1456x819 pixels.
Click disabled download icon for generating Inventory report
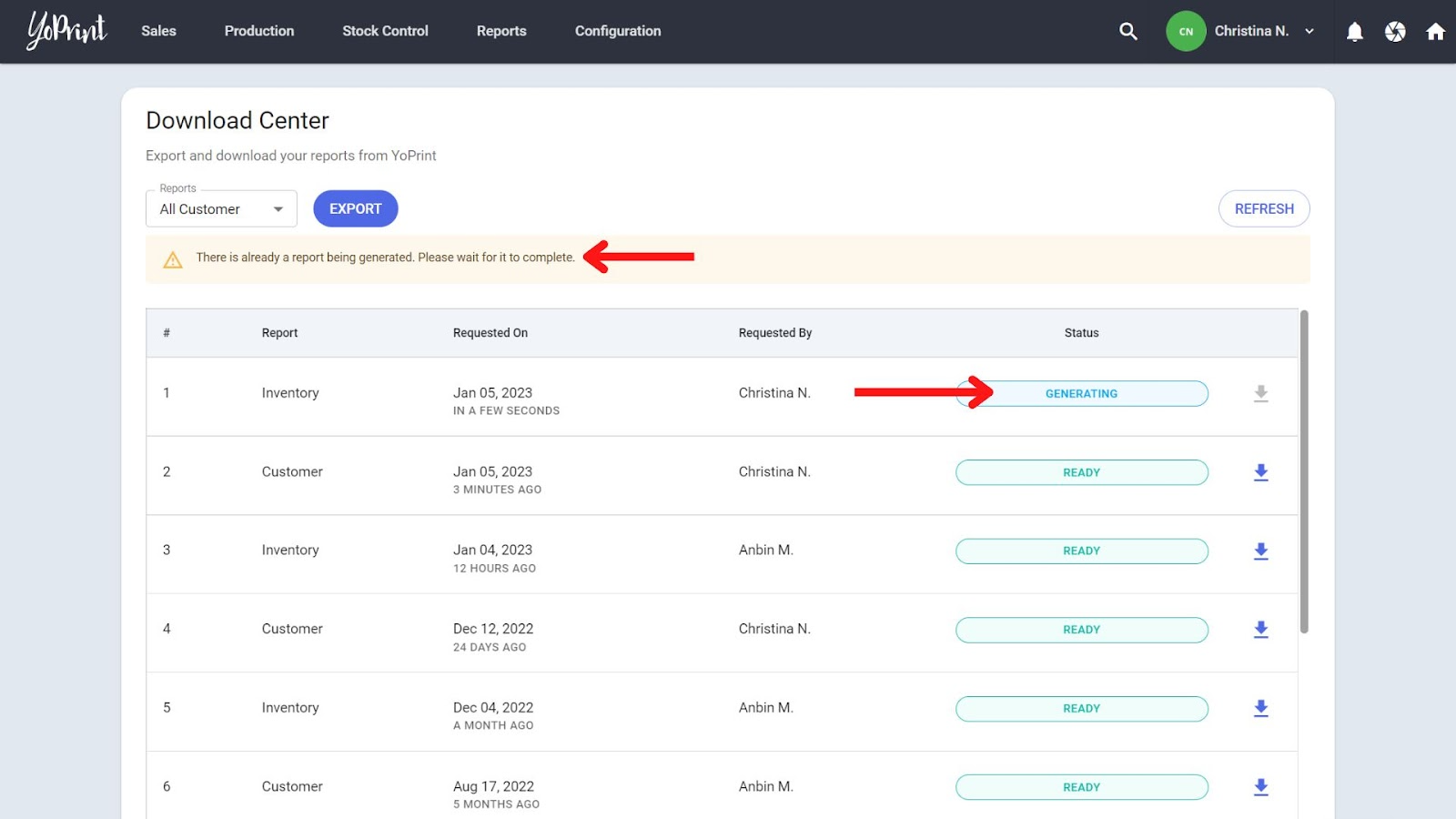[x=1261, y=393]
